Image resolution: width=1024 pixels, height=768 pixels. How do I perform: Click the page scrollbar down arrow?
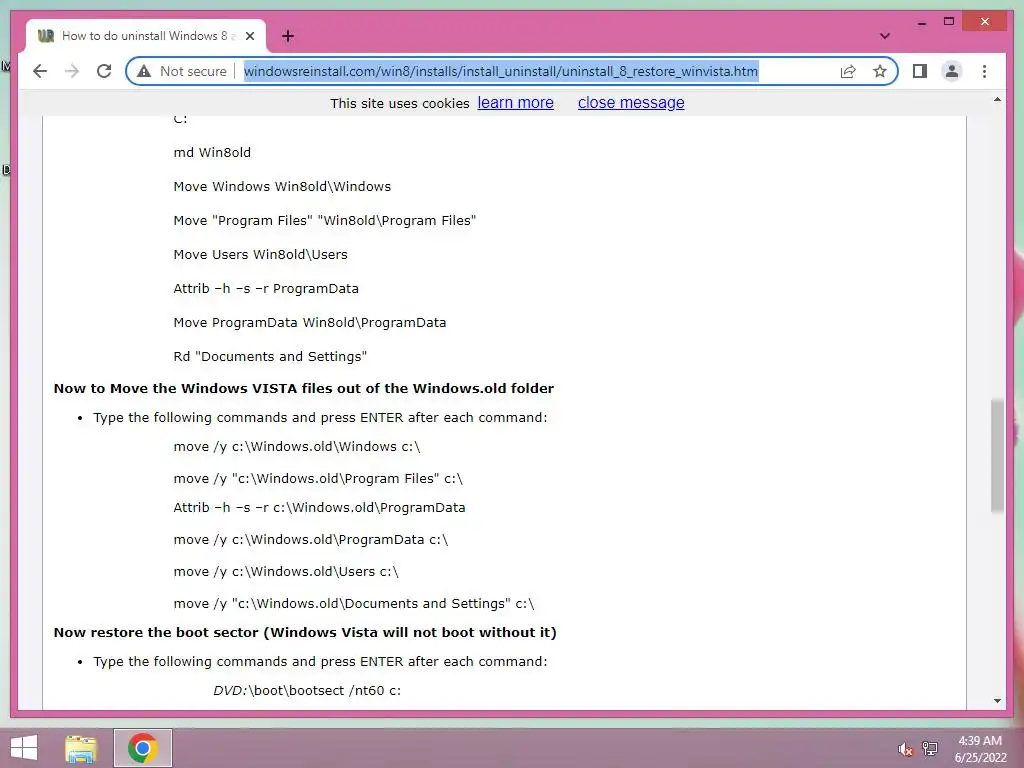click(997, 701)
